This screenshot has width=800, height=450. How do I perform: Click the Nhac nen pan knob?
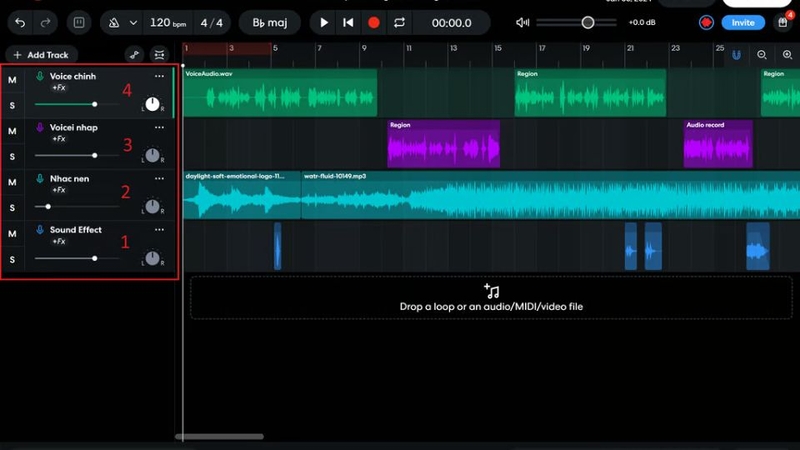[x=152, y=207]
